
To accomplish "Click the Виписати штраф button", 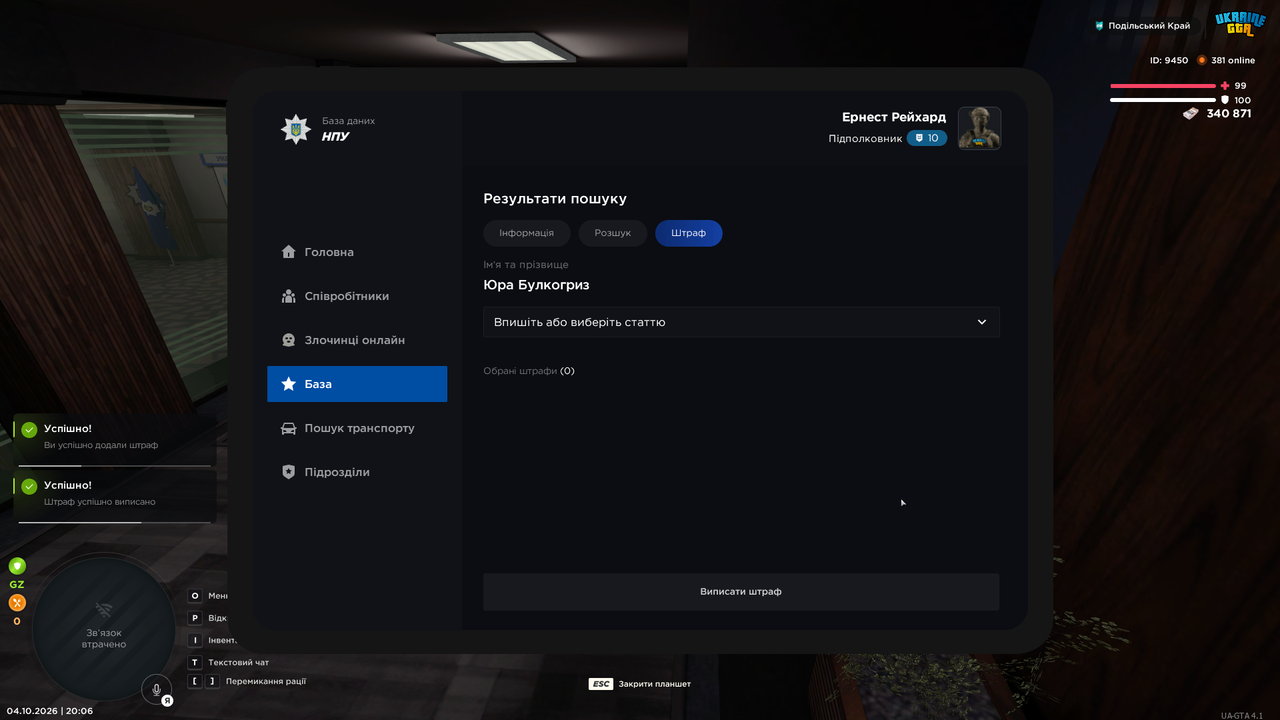I will tap(741, 592).
